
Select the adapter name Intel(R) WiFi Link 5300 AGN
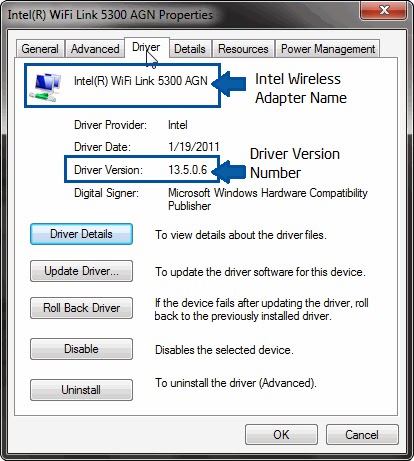141,81
